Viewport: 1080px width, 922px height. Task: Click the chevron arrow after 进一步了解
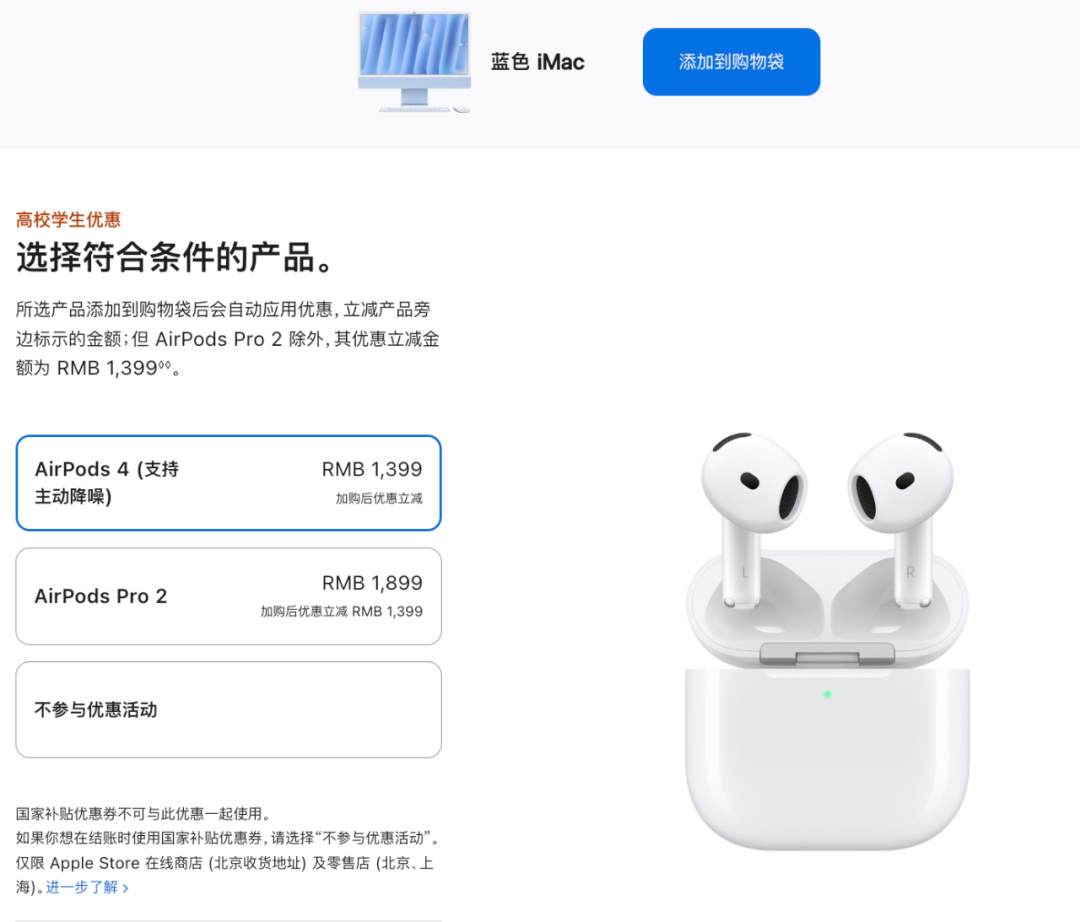coord(125,888)
